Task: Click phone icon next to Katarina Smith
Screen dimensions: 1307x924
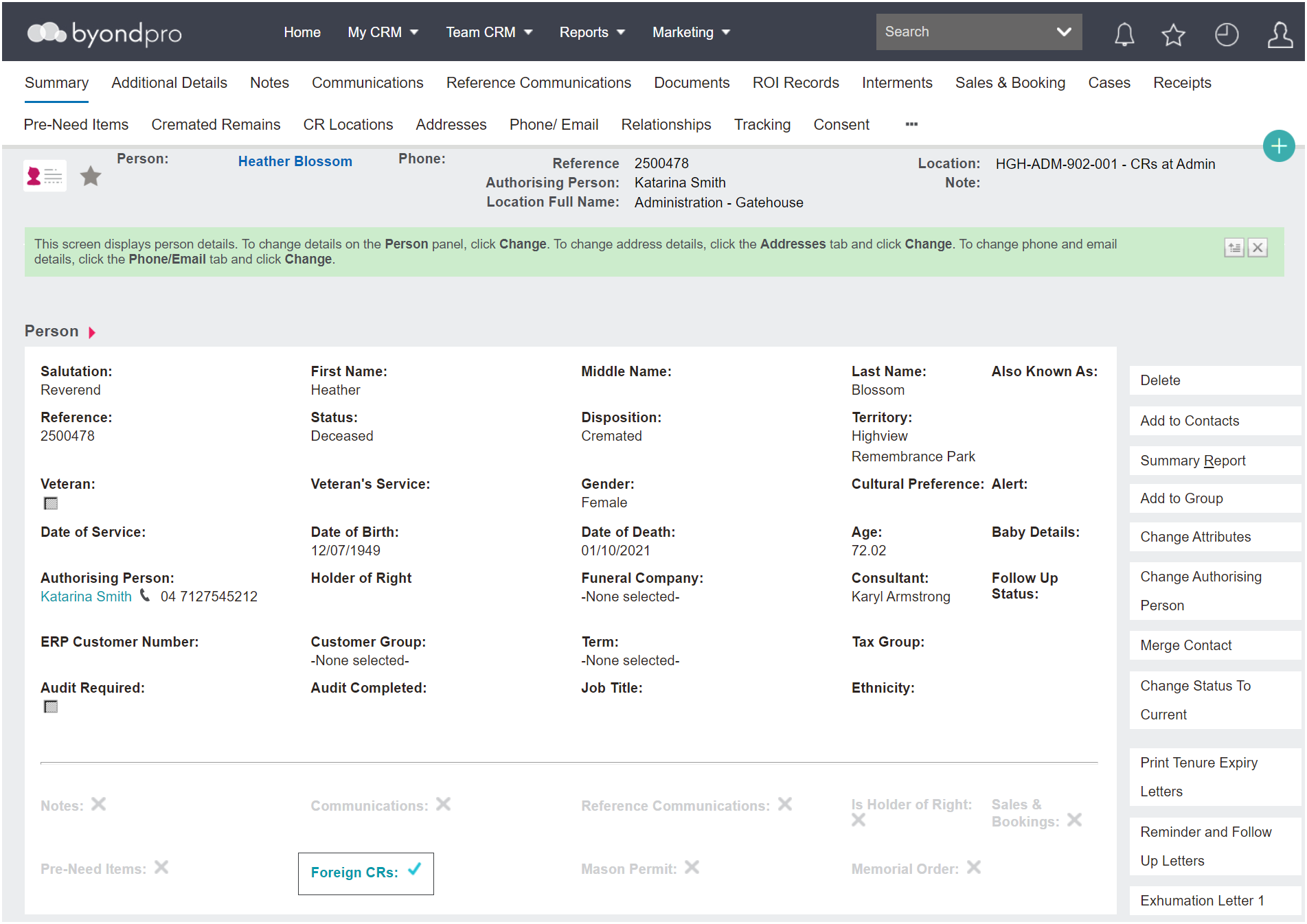Action: [145, 595]
